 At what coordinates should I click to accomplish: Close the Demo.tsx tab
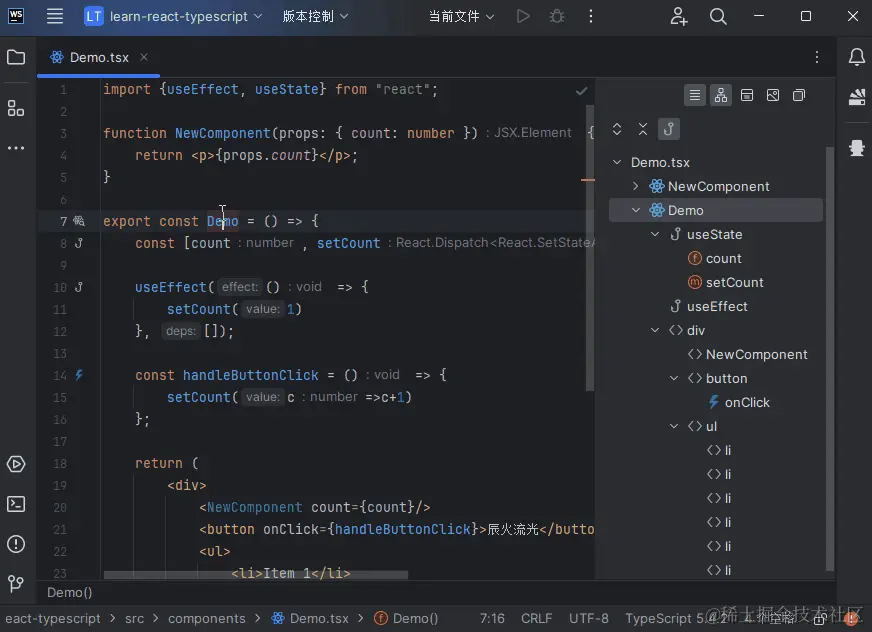pos(143,57)
